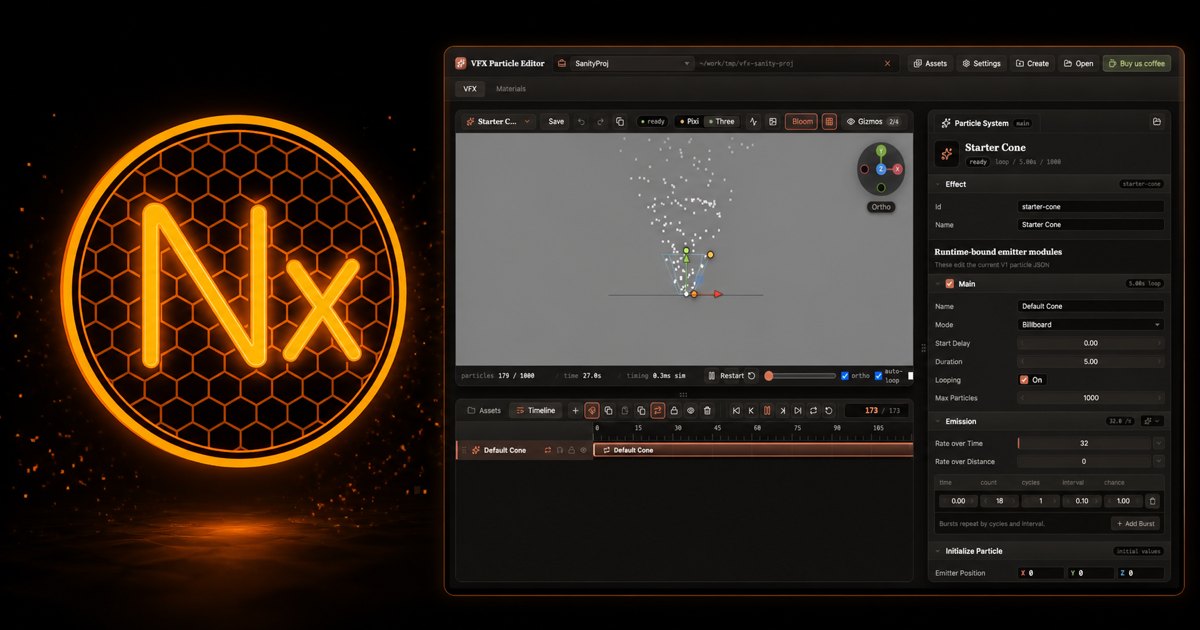Click the image preview icon beside waveform
Image resolution: width=1200 pixels, height=630 pixels.
[x=773, y=121]
